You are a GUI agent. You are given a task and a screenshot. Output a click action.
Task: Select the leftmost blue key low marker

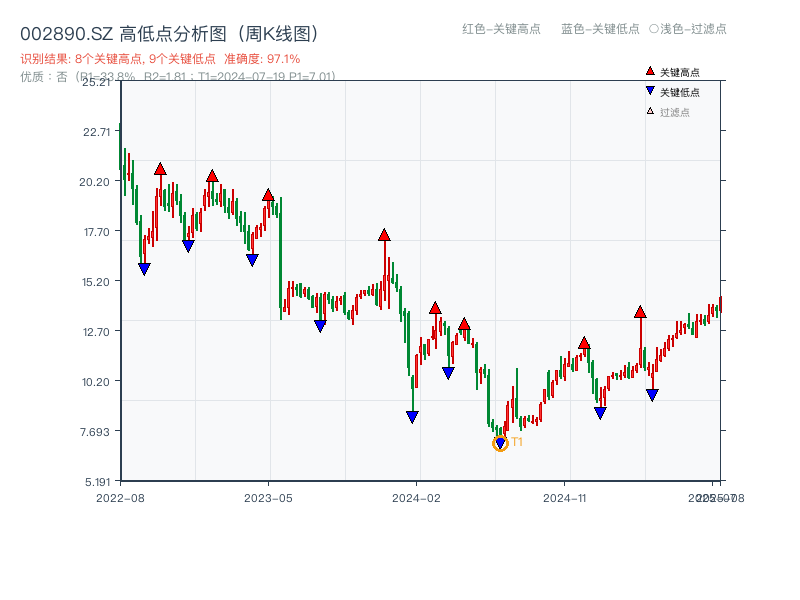[144, 269]
